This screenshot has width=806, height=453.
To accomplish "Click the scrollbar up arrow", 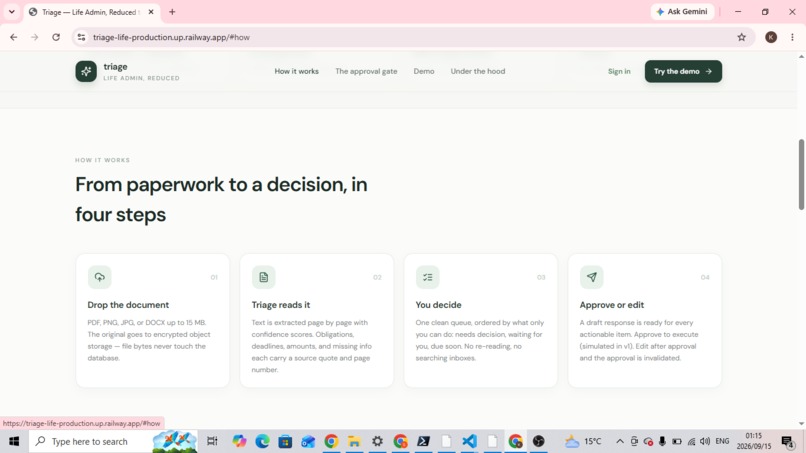I will [x=801, y=57].
